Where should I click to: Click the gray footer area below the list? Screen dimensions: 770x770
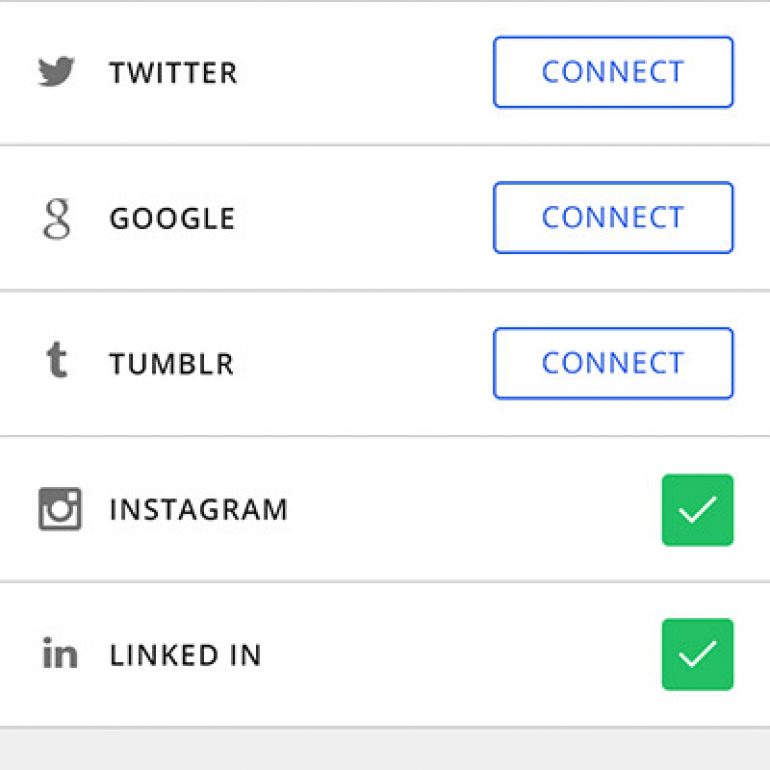(x=385, y=749)
